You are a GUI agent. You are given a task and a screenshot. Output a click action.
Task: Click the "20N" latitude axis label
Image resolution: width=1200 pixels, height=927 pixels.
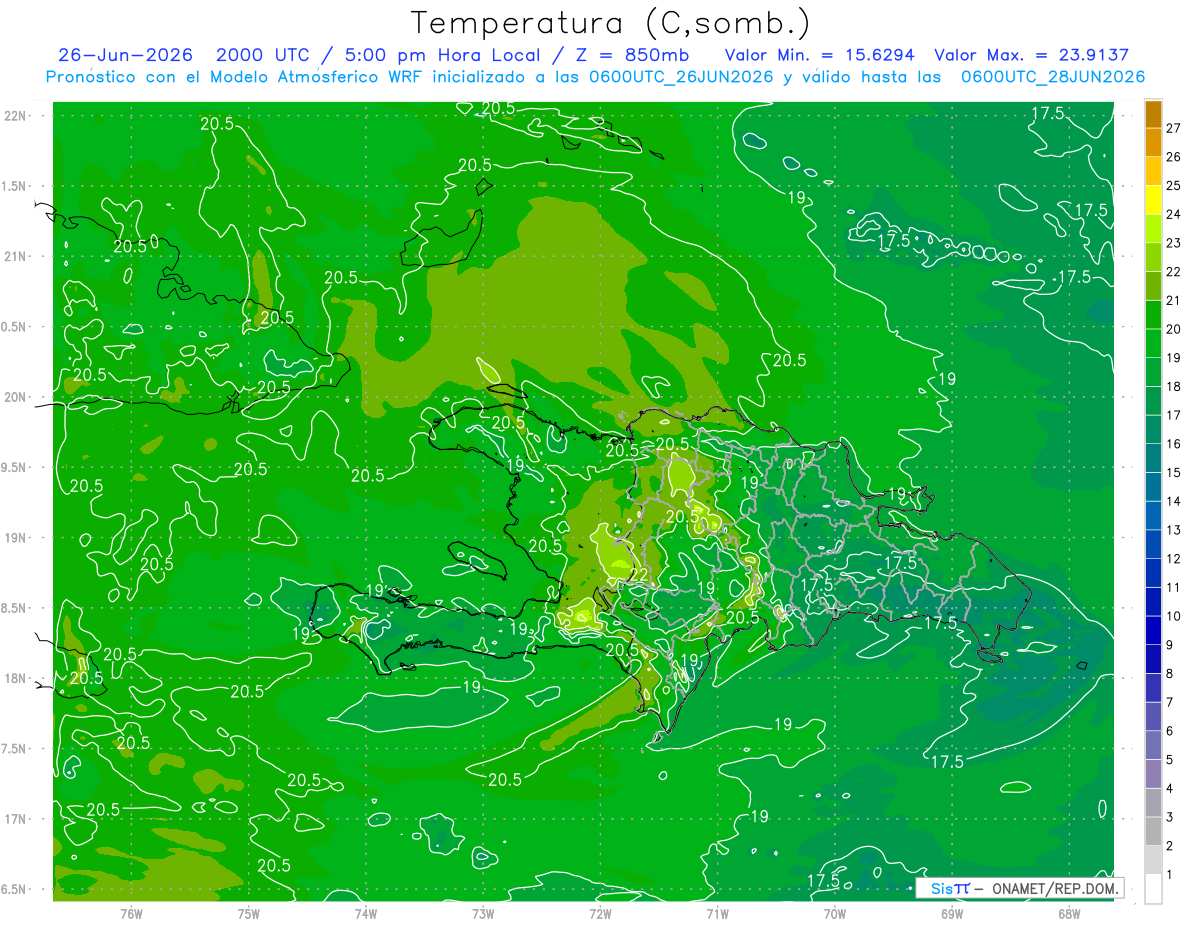16,397
